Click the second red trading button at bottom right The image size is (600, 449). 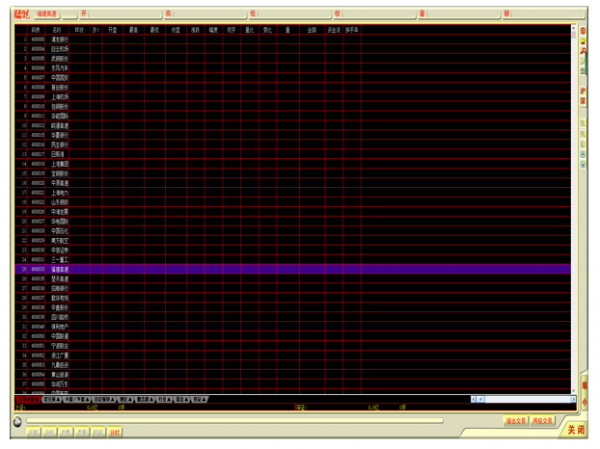point(542,421)
